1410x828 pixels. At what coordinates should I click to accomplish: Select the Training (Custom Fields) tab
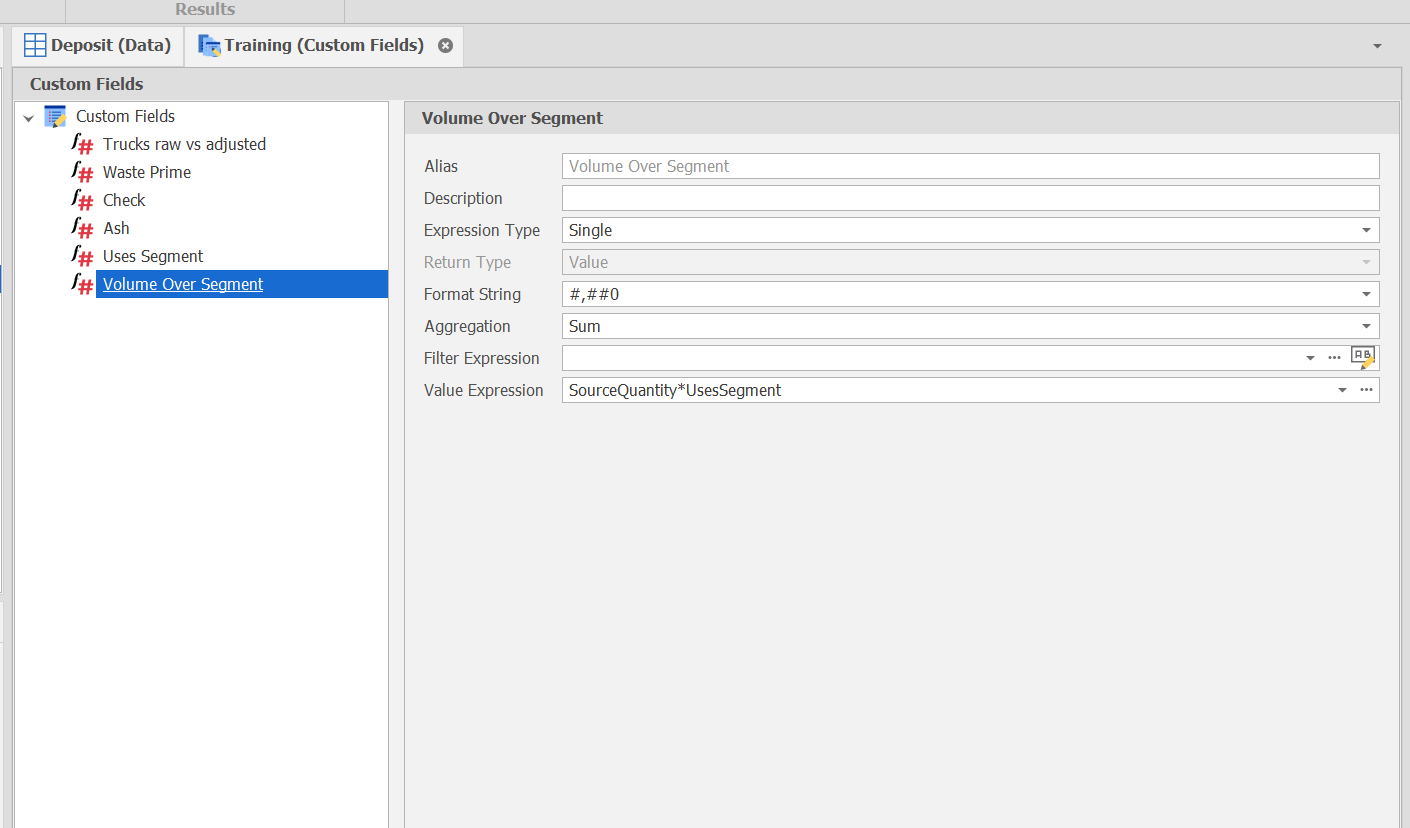click(323, 45)
